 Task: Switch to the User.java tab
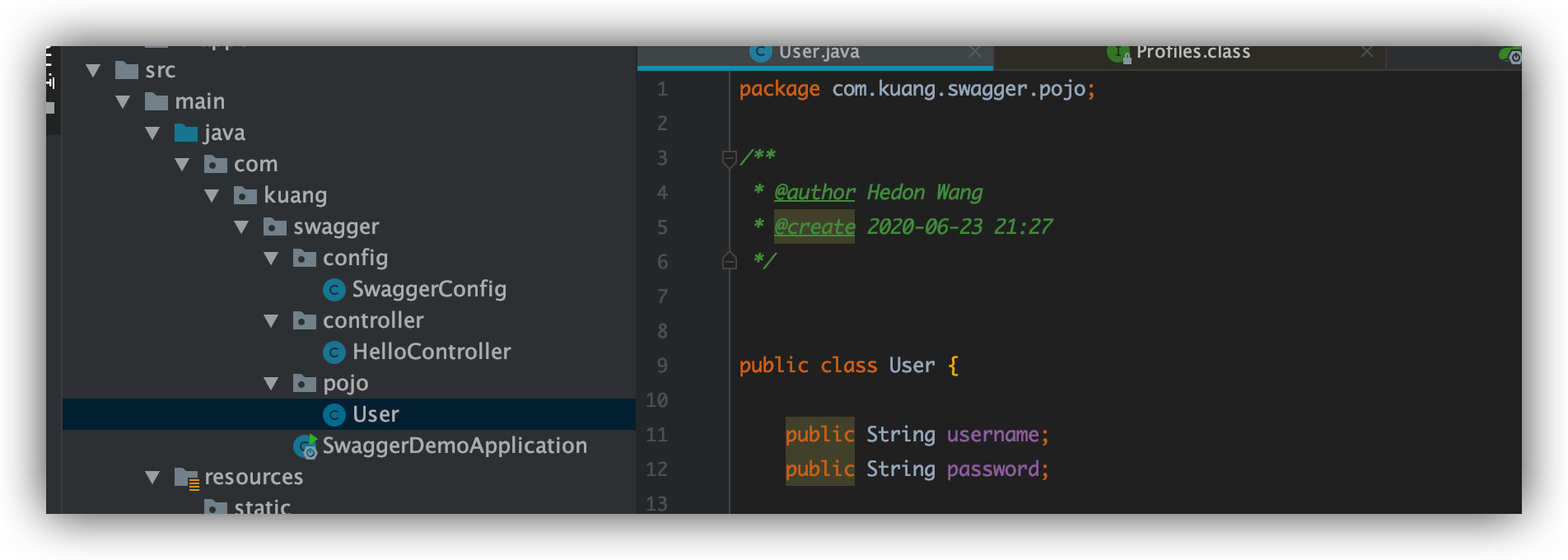click(819, 53)
